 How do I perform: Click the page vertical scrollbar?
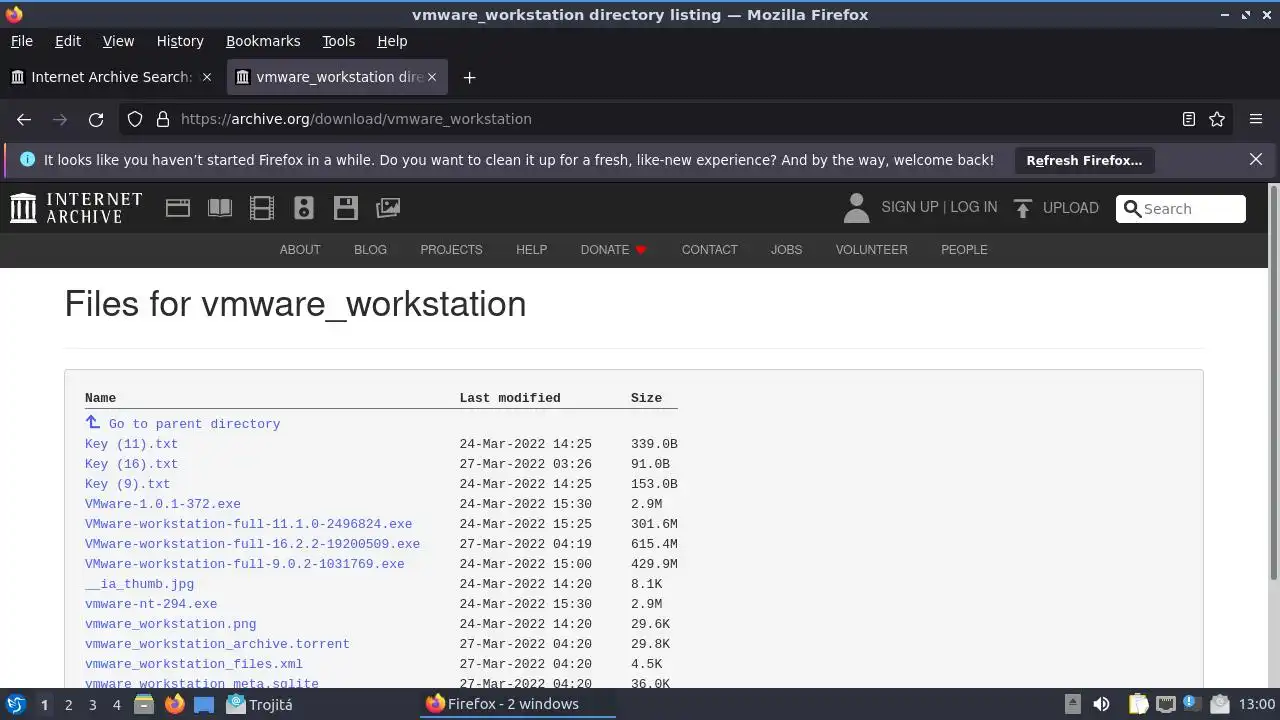[1274, 380]
